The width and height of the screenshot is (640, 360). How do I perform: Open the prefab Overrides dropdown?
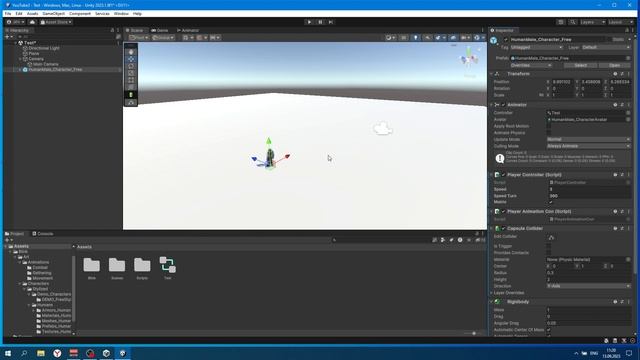click(x=531, y=65)
